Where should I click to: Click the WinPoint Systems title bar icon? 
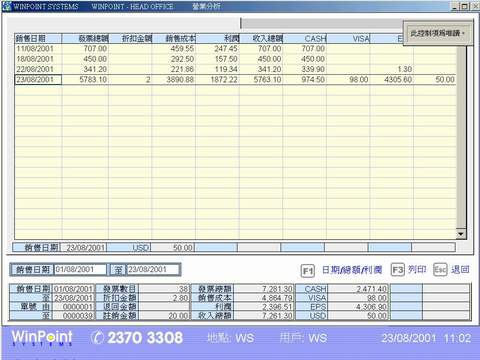(x=7, y=6)
